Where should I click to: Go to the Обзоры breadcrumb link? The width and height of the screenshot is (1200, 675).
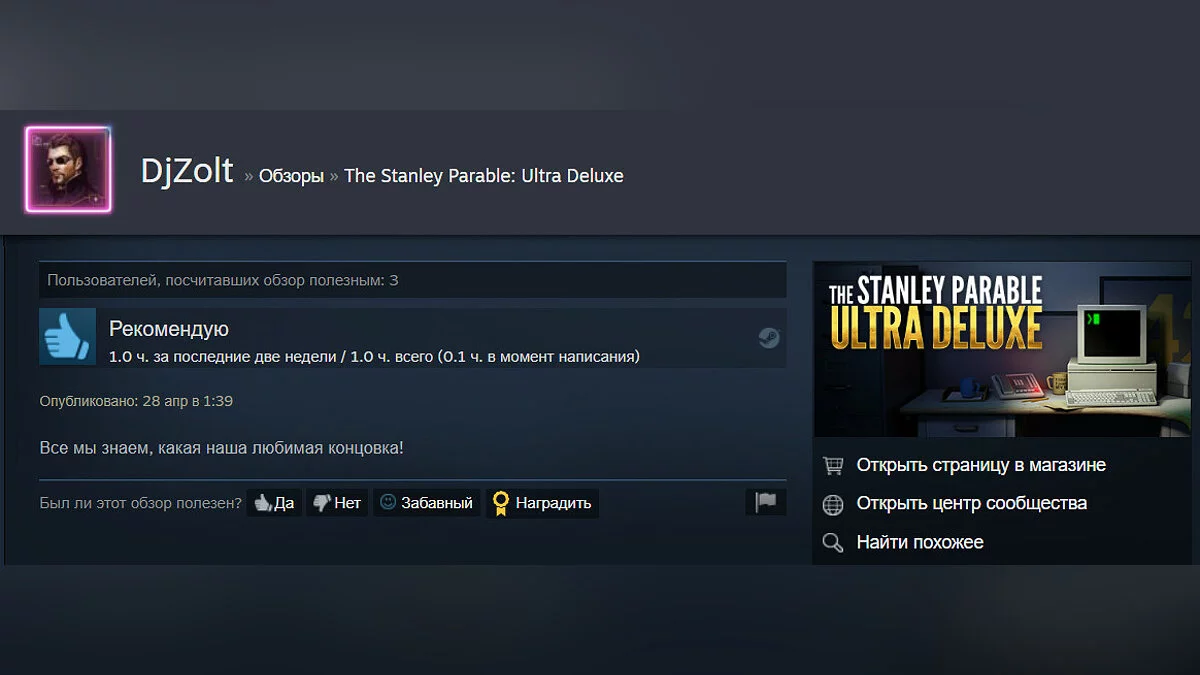[291, 176]
